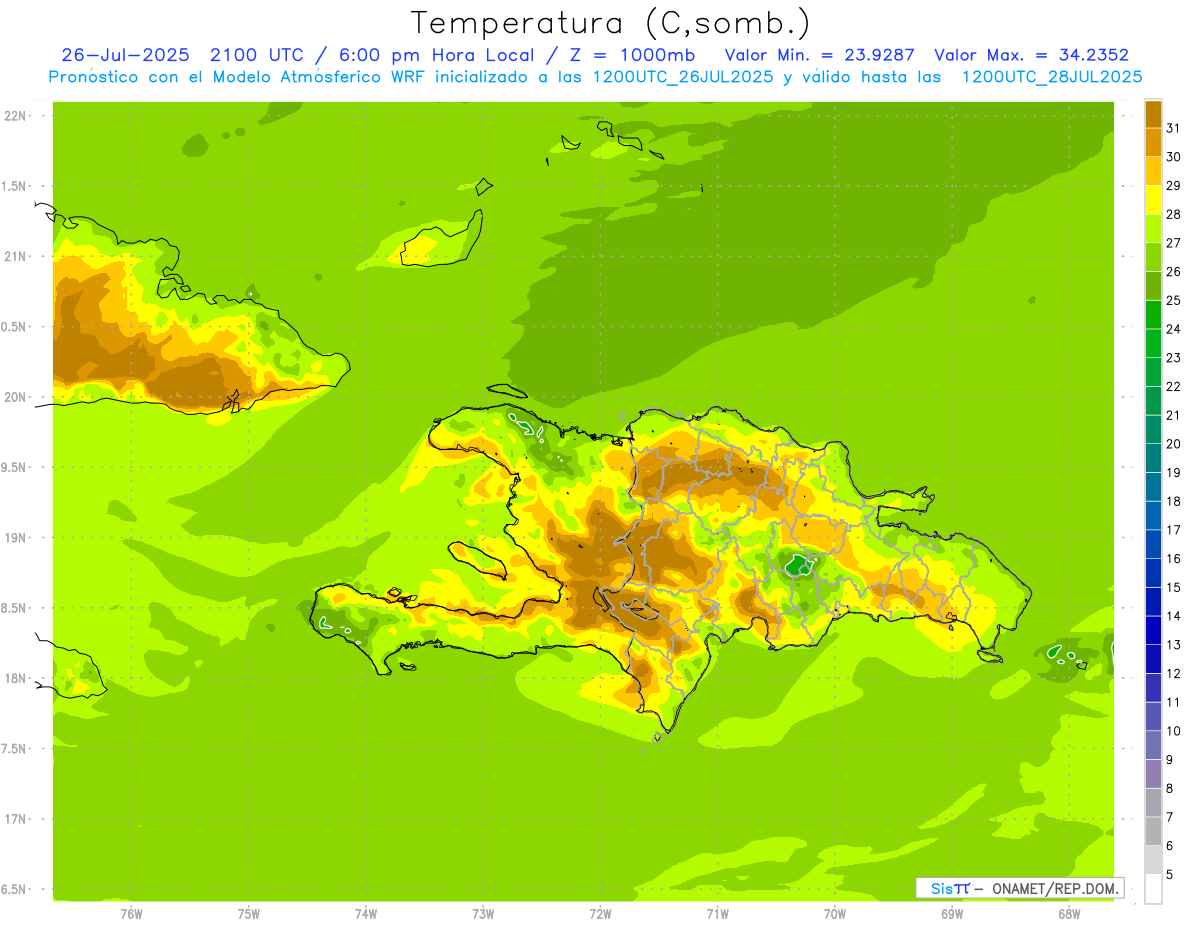Click the '70W' longitude label
The image size is (1200, 927).
tap(835, 915)
